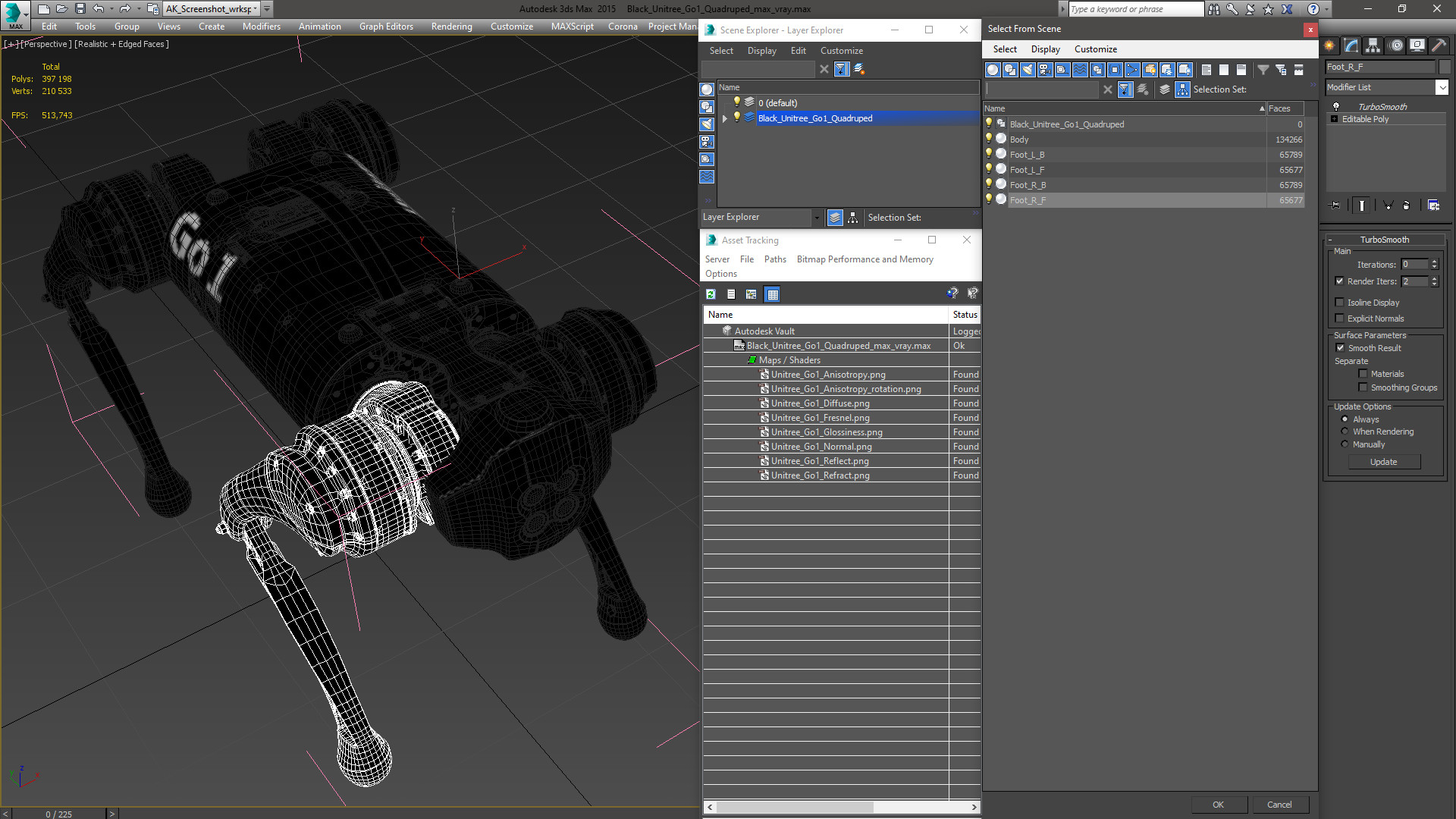Click the Update button in TurboSmooth
This screenshot has height=819, width=1456.
tap(1383, 461)
